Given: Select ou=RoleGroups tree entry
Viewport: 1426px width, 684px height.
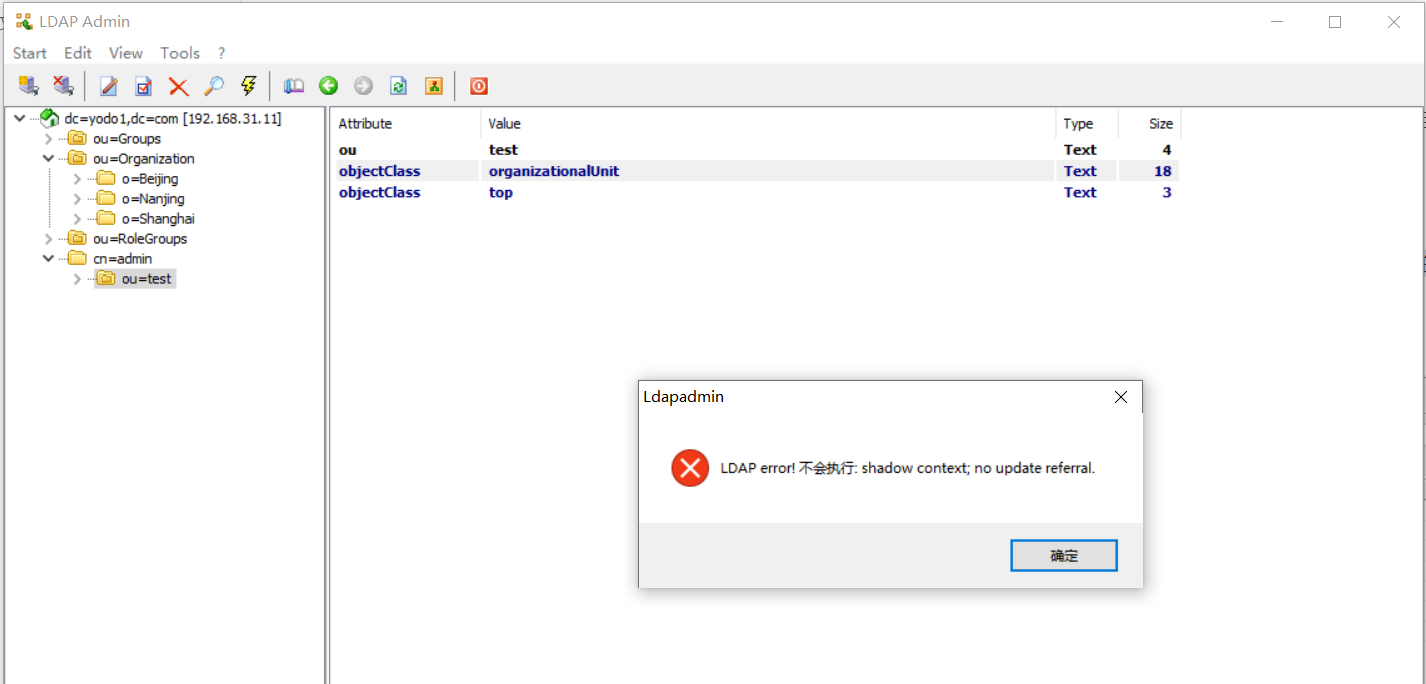Looking at the screenshot, I should click(x=140, y=239).
